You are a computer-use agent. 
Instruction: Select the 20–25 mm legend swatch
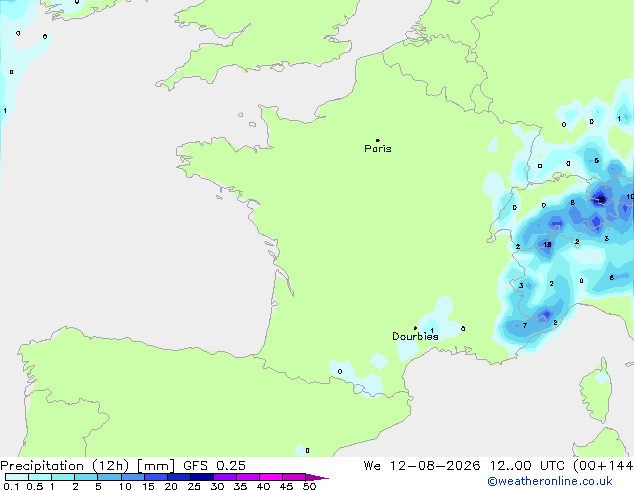pyautogui.click(x=179, y=477)
